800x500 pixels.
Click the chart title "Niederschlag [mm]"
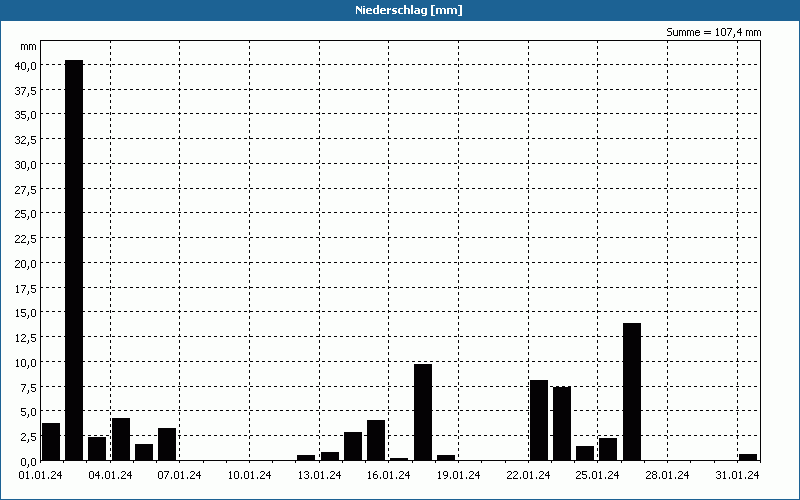click(x=409, y=10)
